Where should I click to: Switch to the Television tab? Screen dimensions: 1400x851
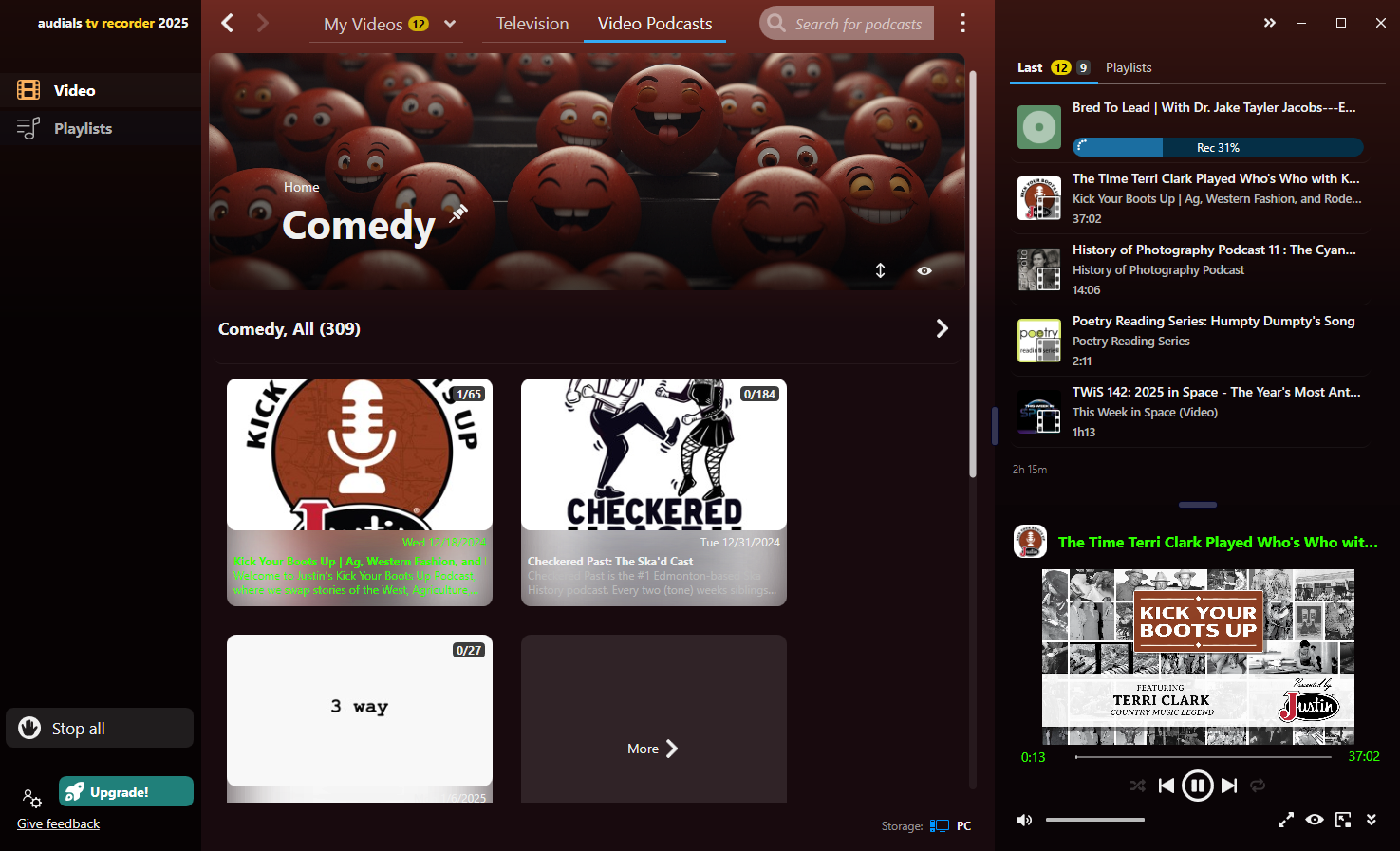(x=532, y=24)
